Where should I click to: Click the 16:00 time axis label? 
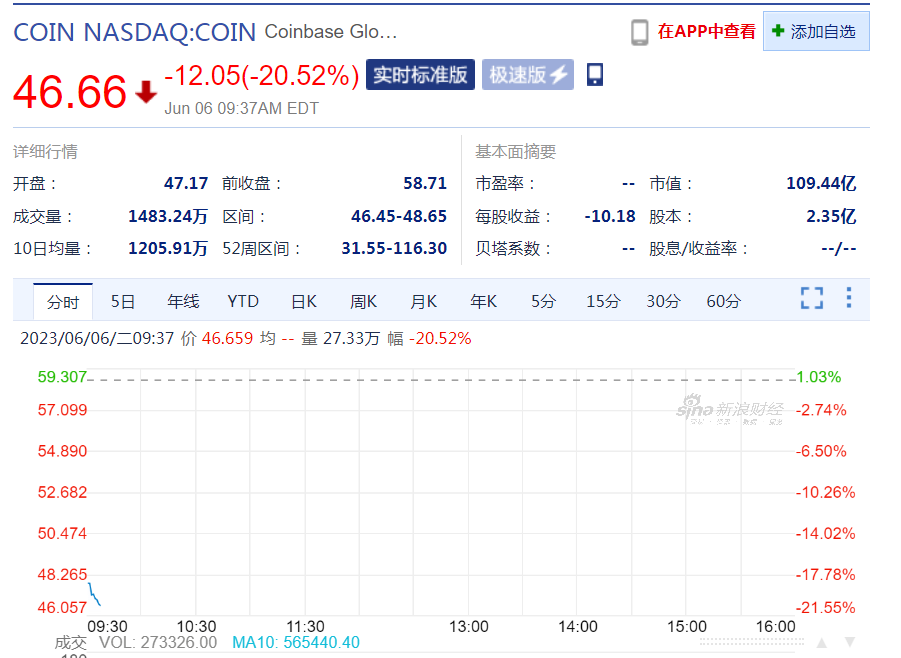click(x=776, y=626)
